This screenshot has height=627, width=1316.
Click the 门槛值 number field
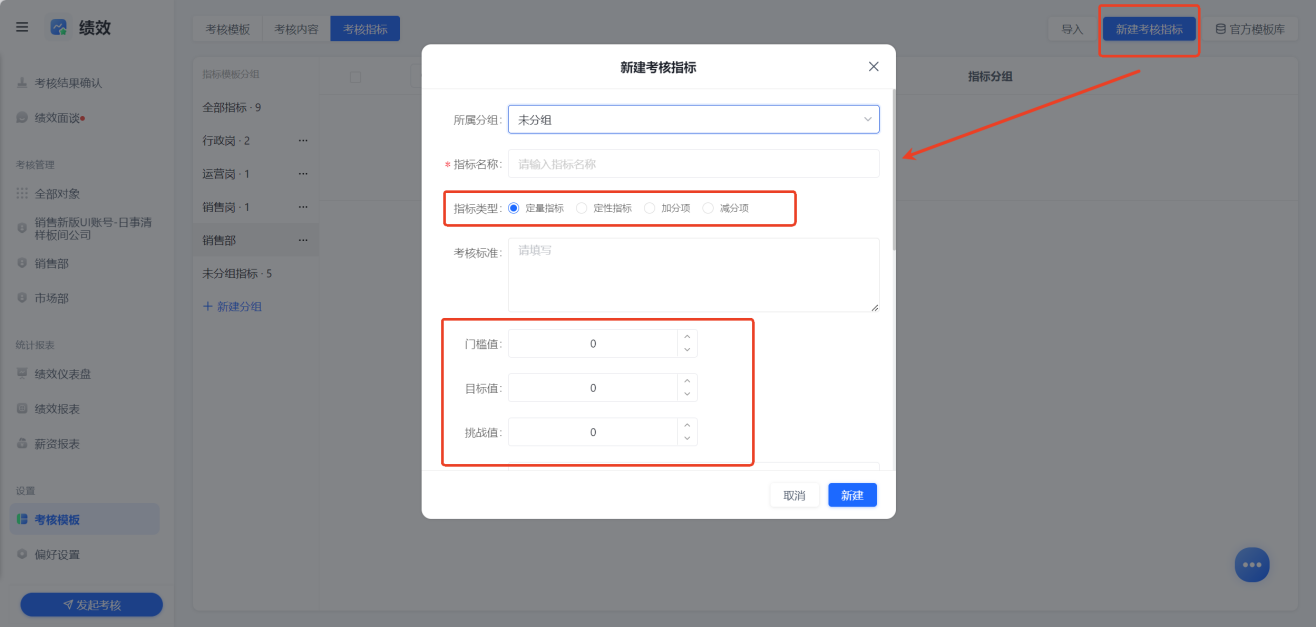593,343
